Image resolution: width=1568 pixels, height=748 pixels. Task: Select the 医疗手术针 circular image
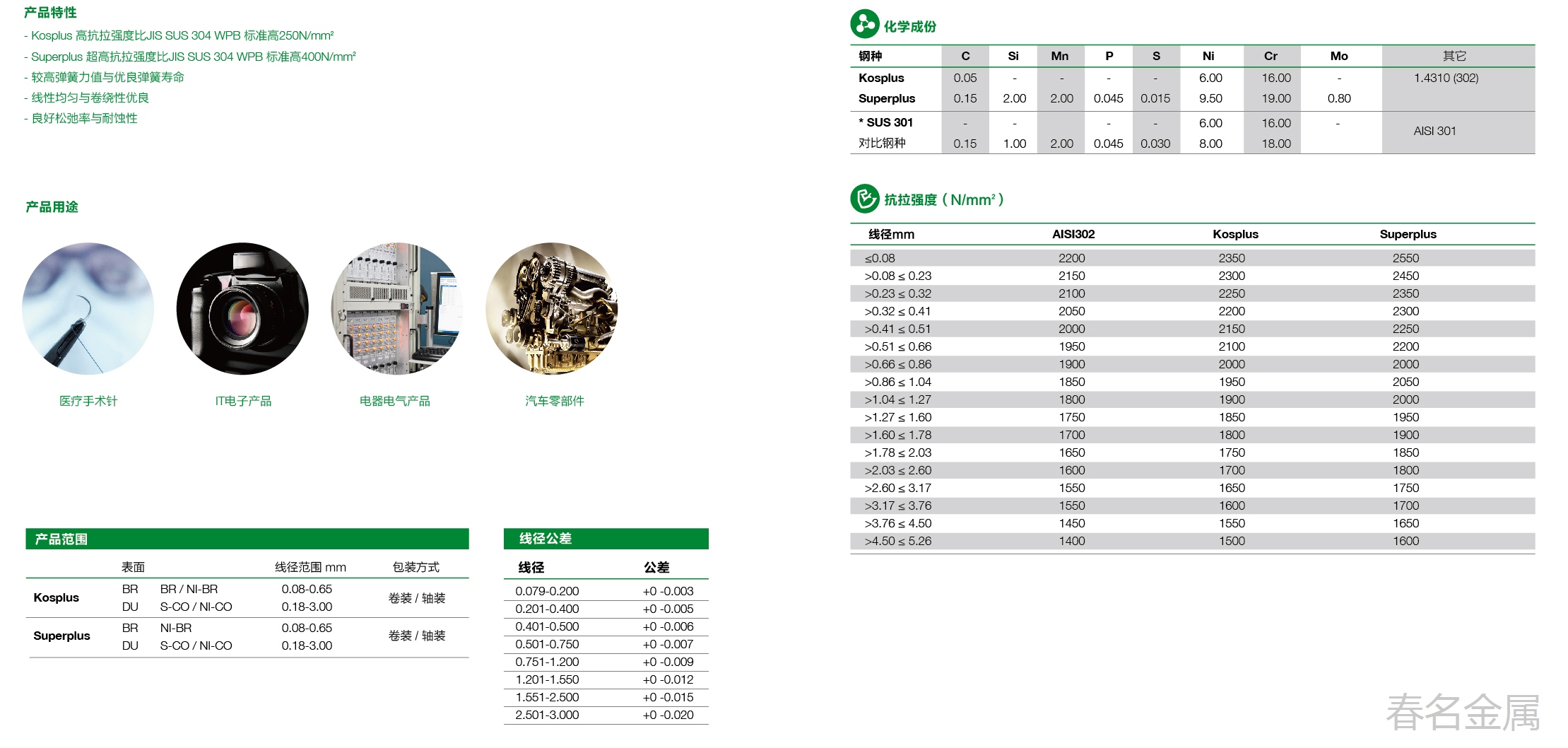[88, 309]
